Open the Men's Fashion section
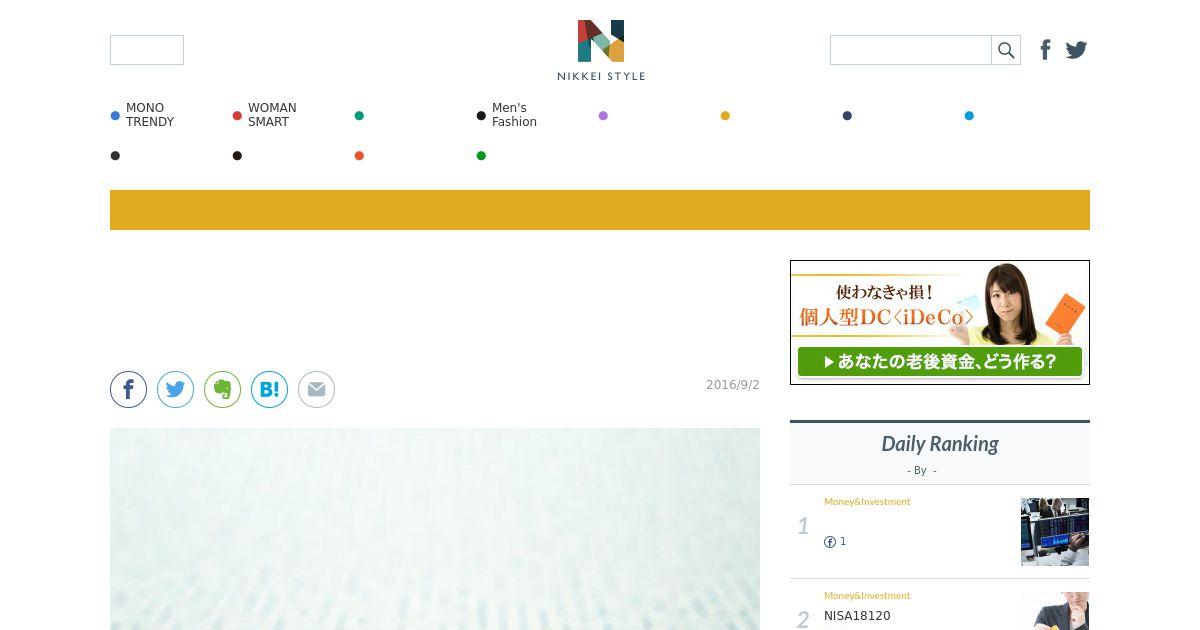The height and width of the screenshot is (630, 1200). [x=514, y=115]
